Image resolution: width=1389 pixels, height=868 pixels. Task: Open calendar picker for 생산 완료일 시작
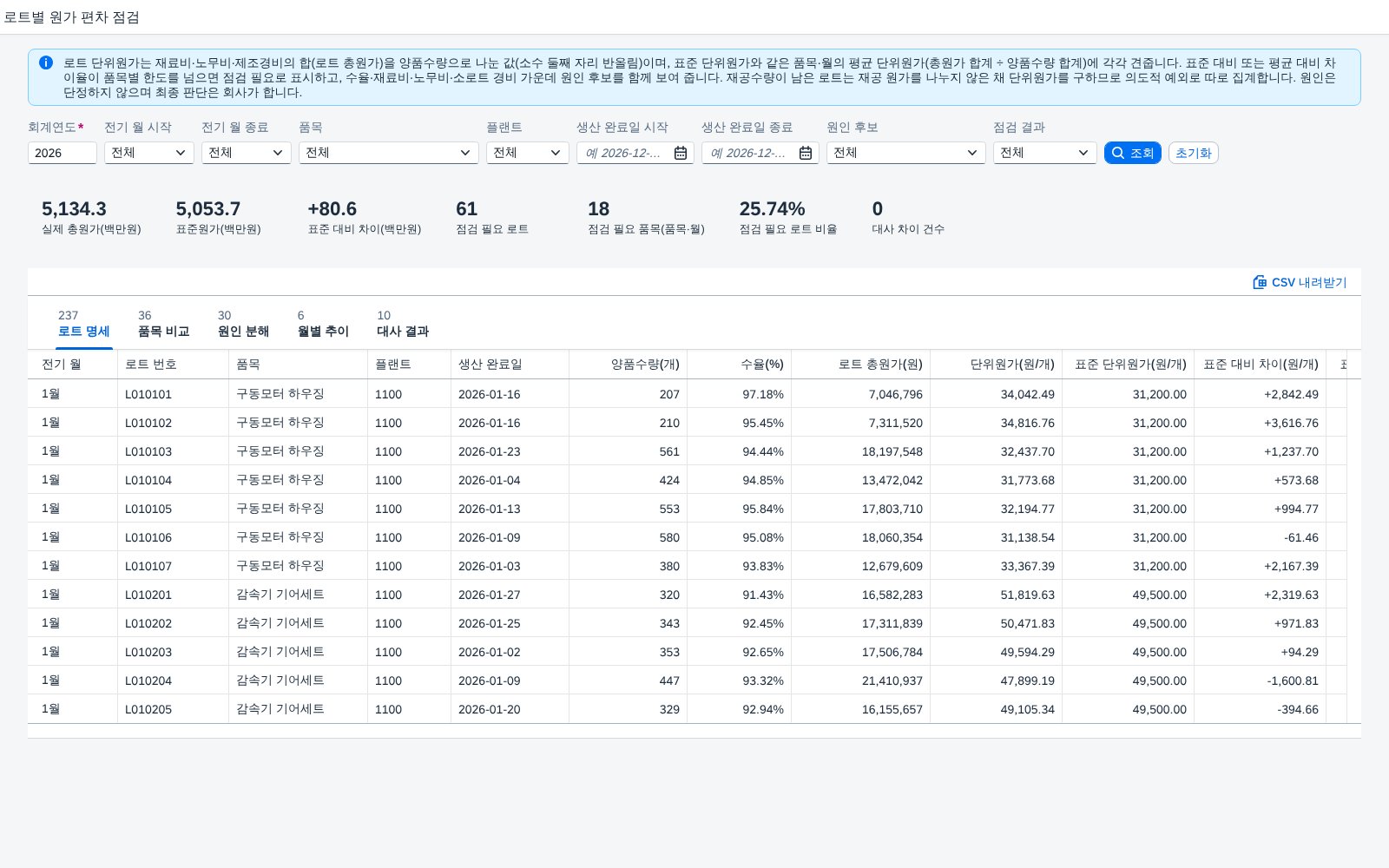[681, 153]
